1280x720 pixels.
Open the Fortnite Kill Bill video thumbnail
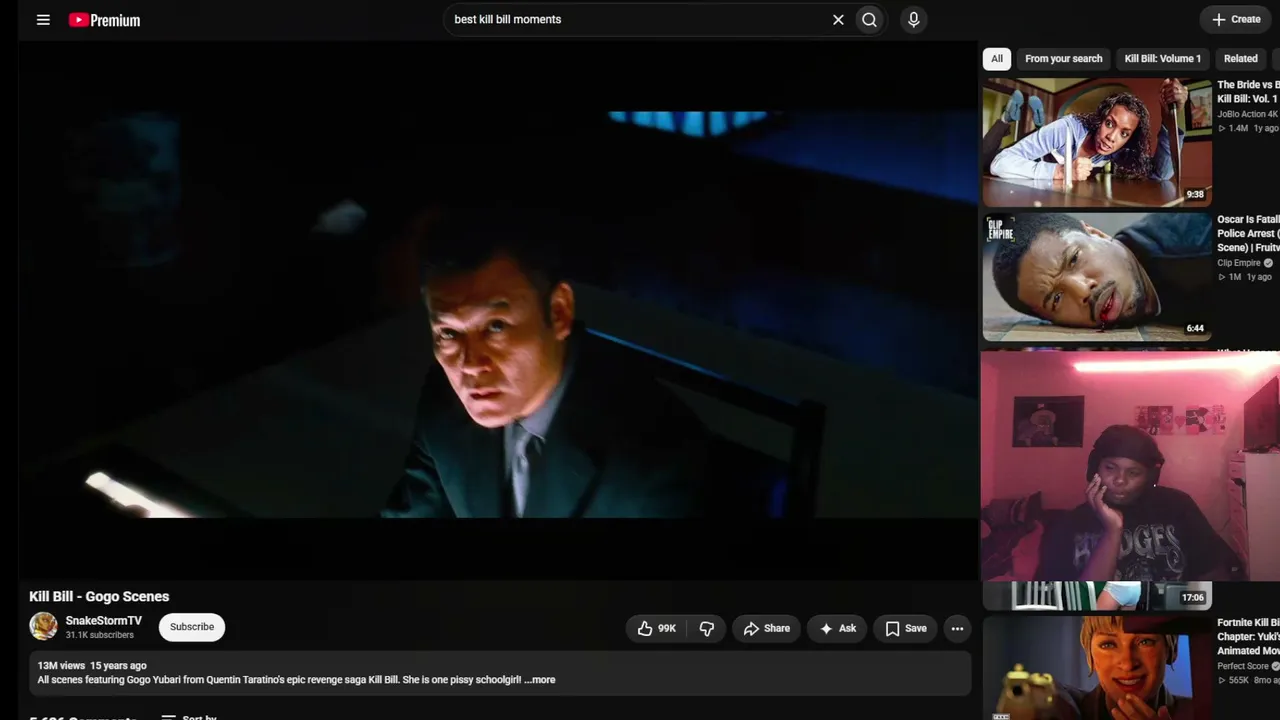tap(1097, 668)
